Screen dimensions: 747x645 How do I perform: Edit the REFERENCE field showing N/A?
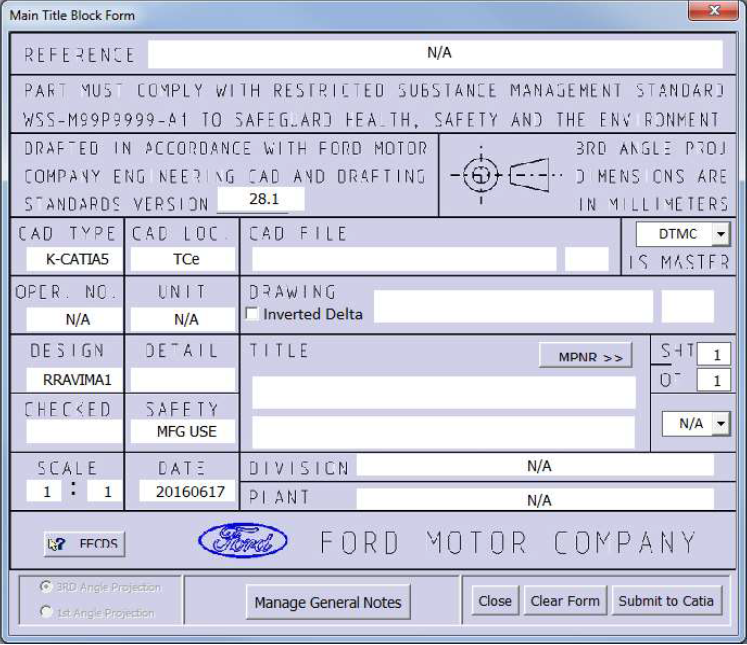[x=435, y=54]
